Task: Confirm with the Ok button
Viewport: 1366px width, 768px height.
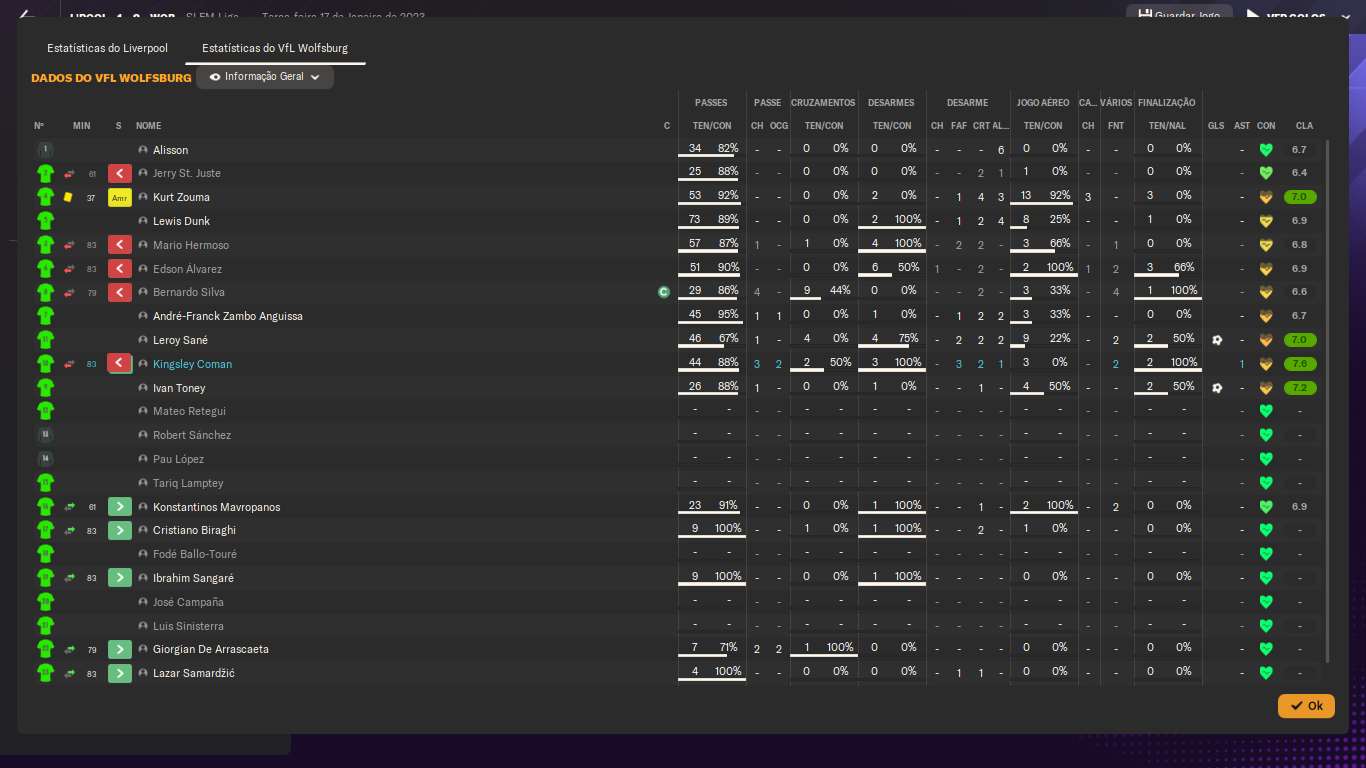Action: coord(1306,706)
